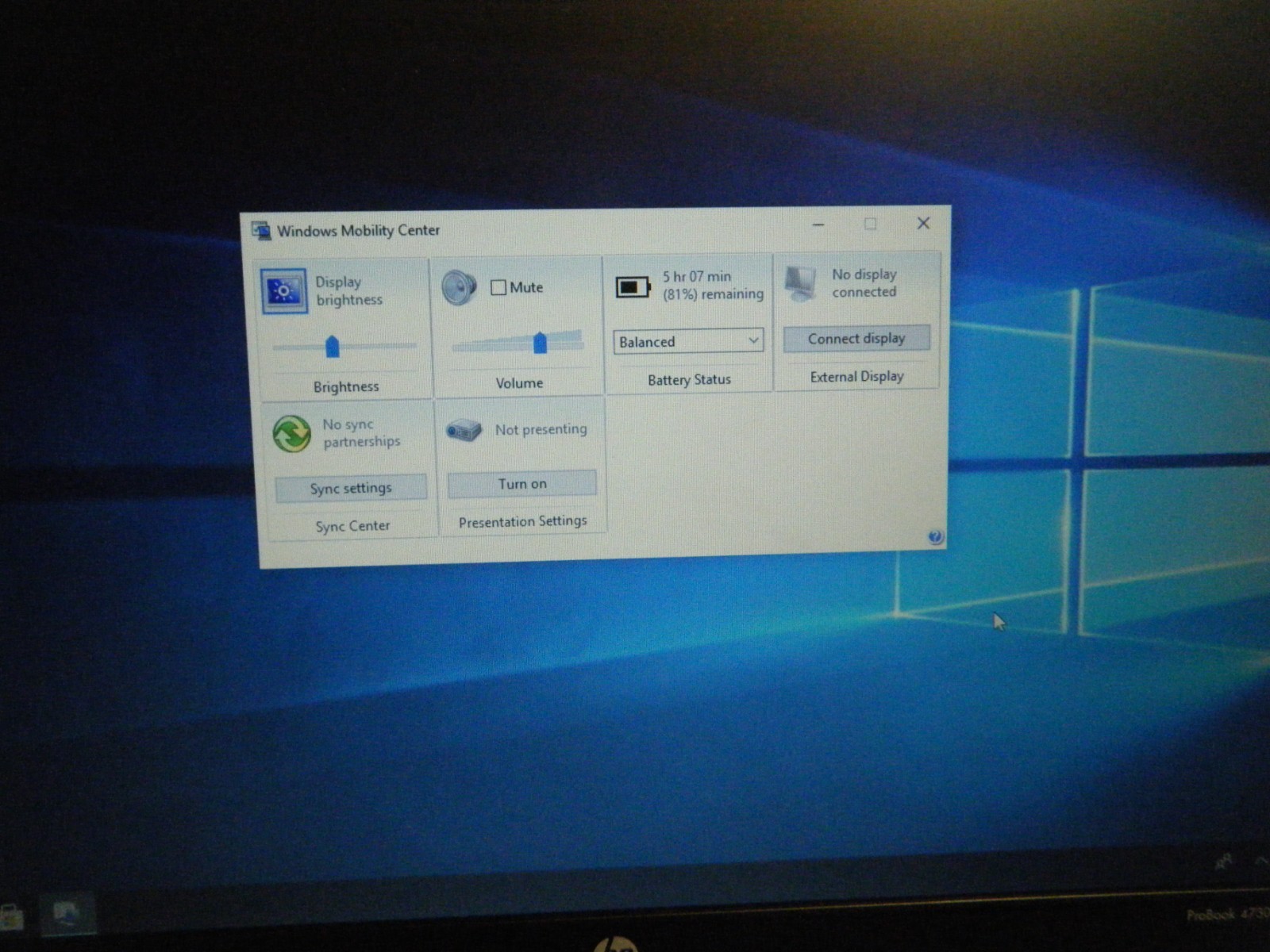Click the Display brightness icon

283,291
